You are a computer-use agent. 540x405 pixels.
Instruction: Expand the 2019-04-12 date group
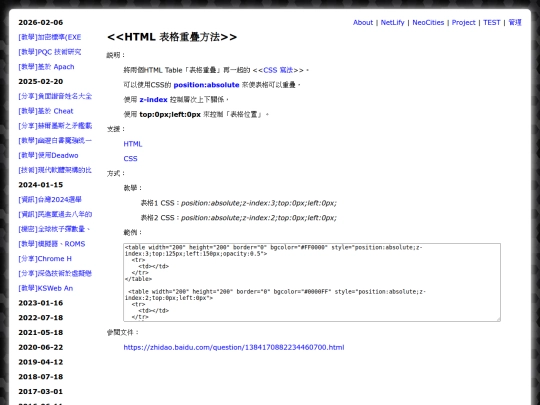pos(41,362)
